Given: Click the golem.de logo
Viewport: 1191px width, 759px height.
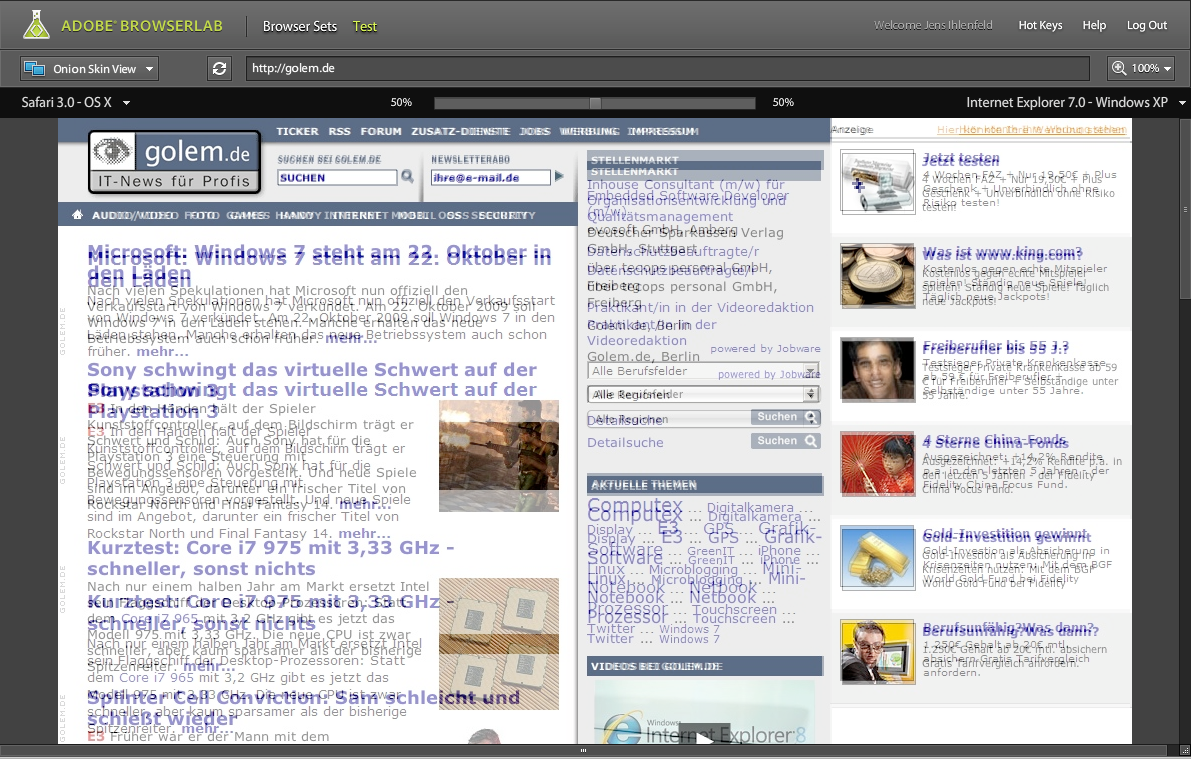Looking at the screenshot, I should point(174,161).
